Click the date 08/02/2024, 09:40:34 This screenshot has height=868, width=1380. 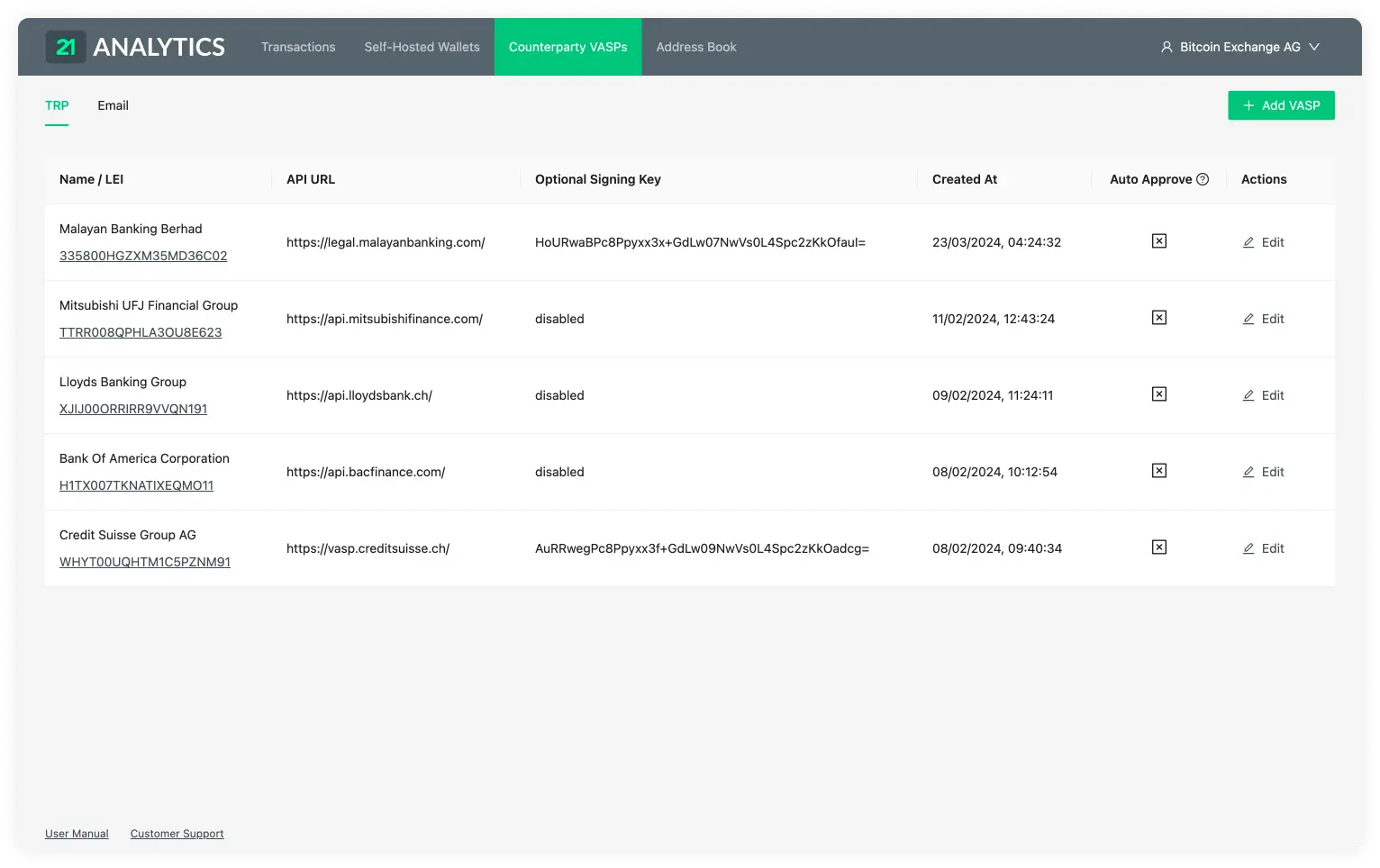coord(997,548)
